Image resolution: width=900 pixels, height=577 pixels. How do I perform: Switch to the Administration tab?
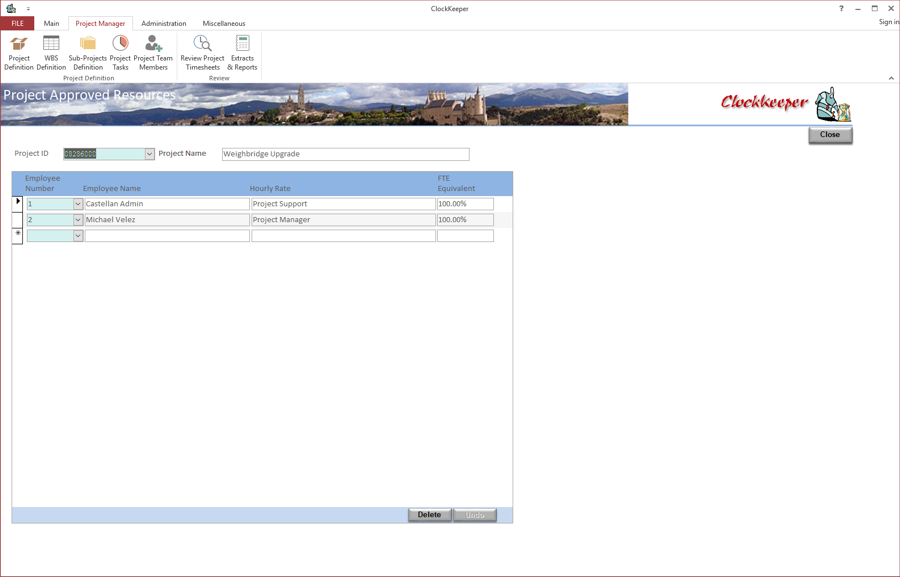[164, 24]
